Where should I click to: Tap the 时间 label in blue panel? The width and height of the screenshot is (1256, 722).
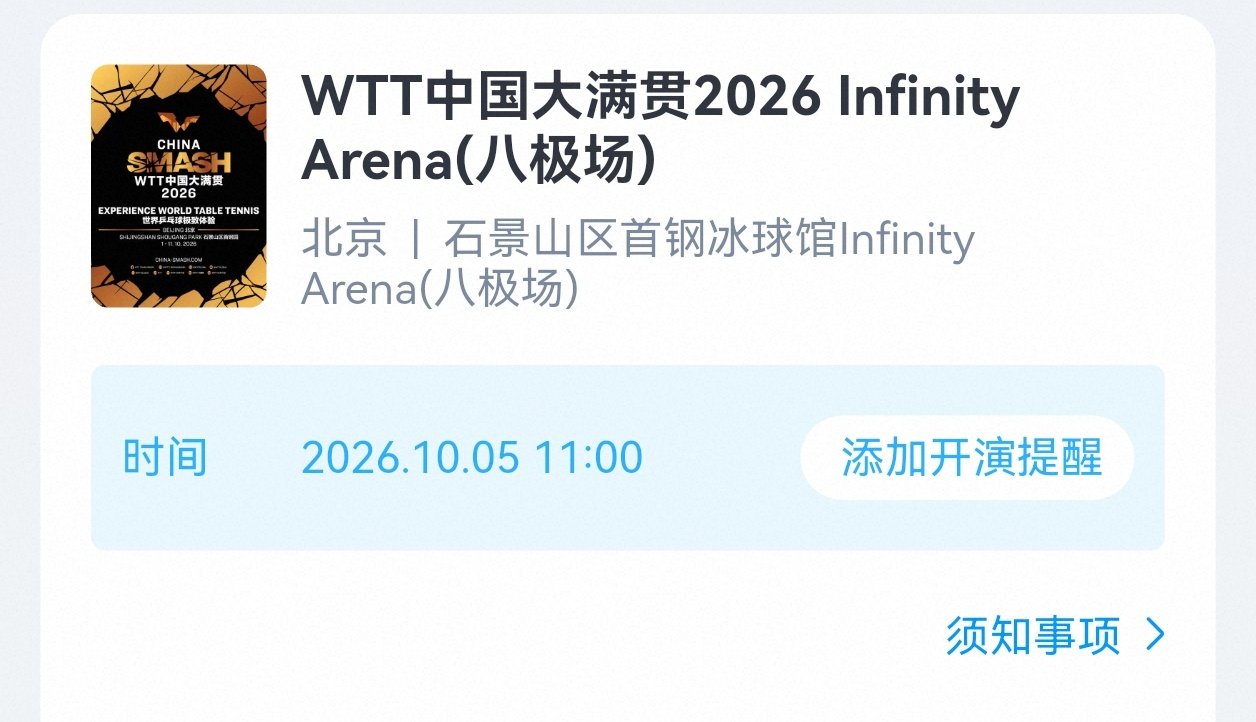point(165,458)
